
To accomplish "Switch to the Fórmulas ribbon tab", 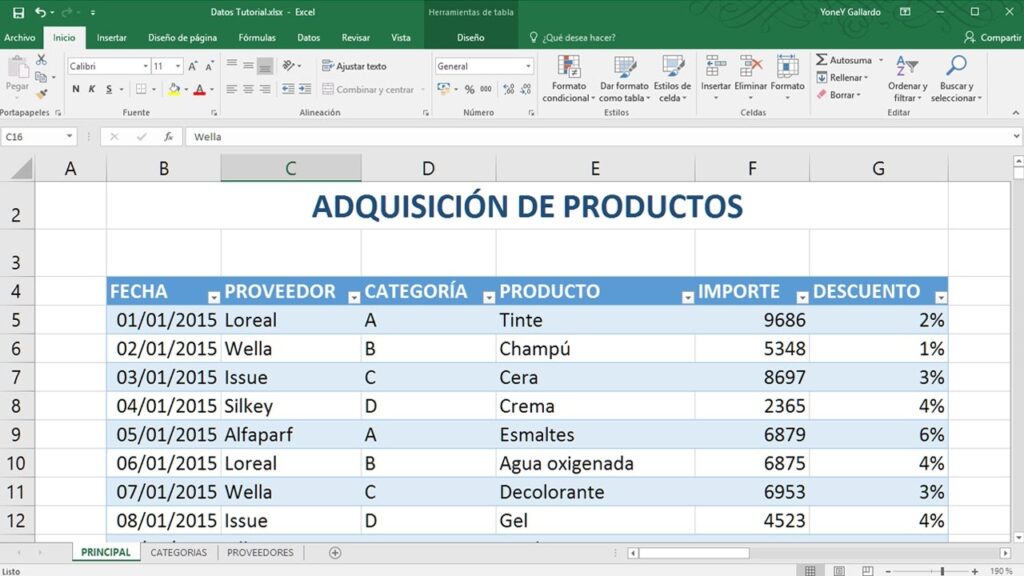I will (x=257, y=38).
